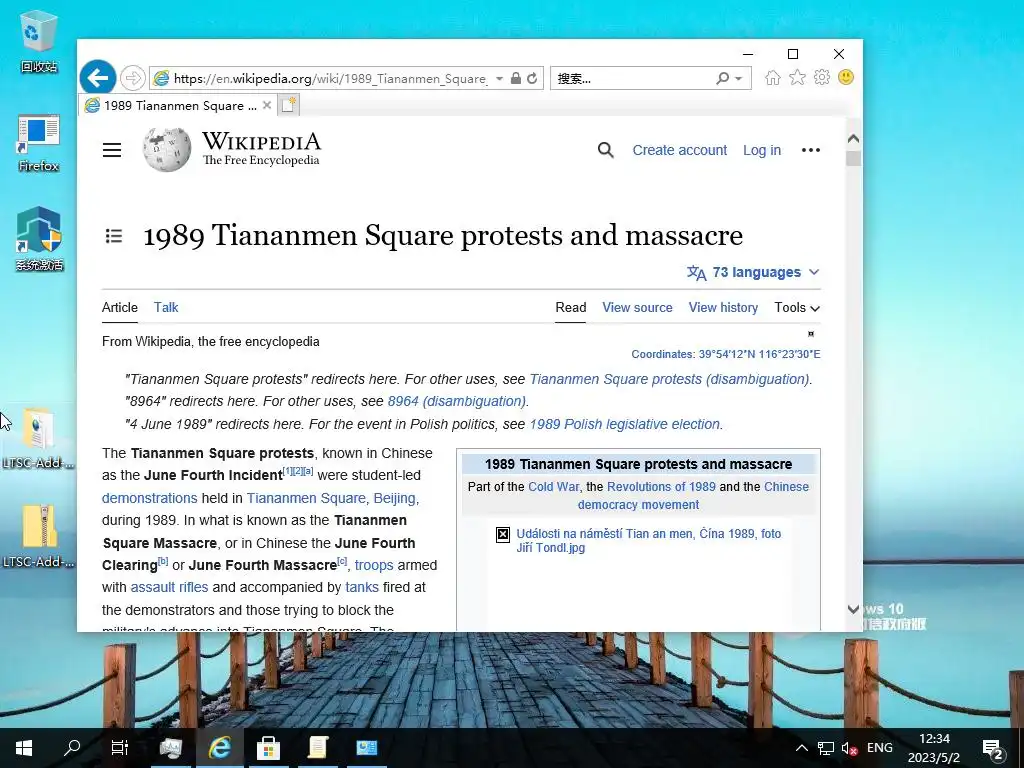Image resolution: width=1024 pixels, height=768 pixels.
Task: Toggle the table of contents list icon
Action: click(114, 236)
